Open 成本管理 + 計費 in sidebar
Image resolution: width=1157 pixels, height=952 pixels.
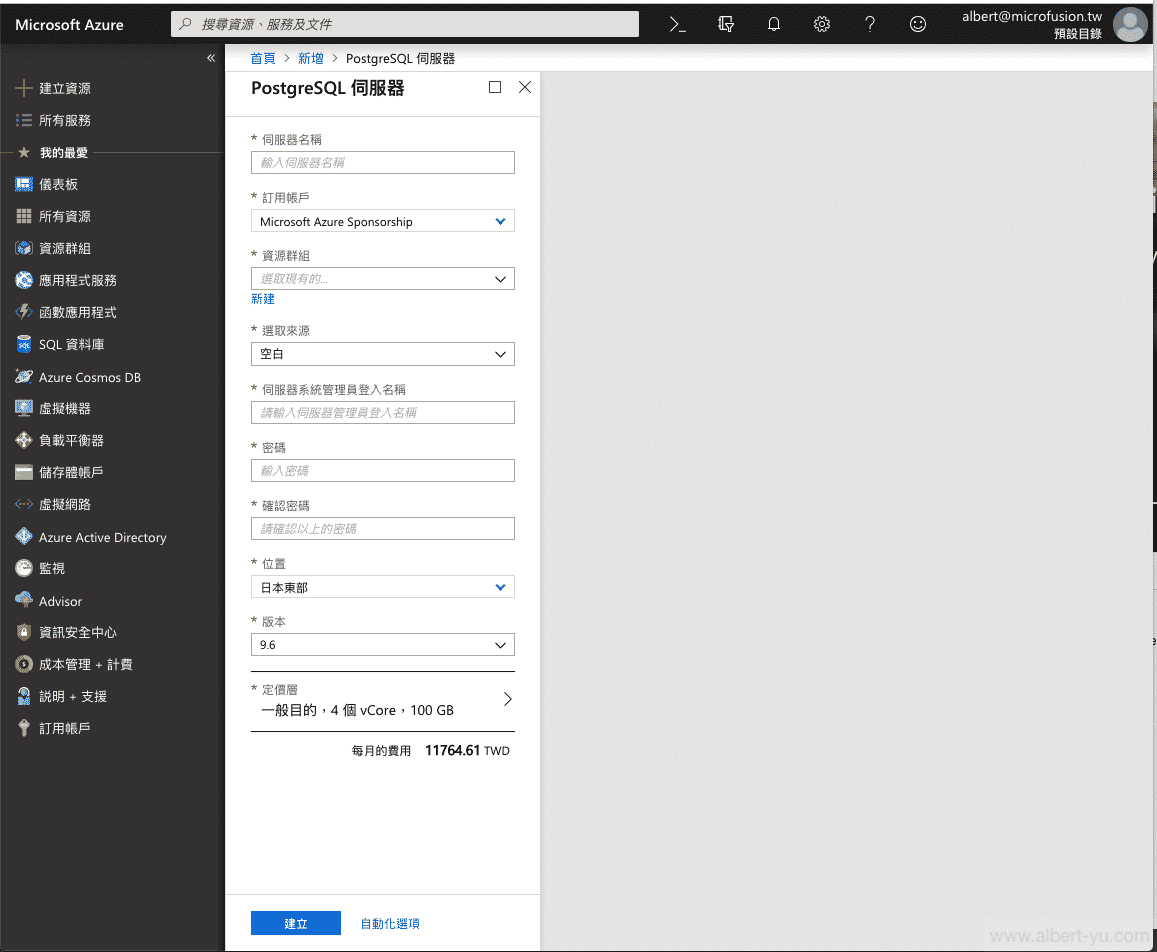(86, 665)
